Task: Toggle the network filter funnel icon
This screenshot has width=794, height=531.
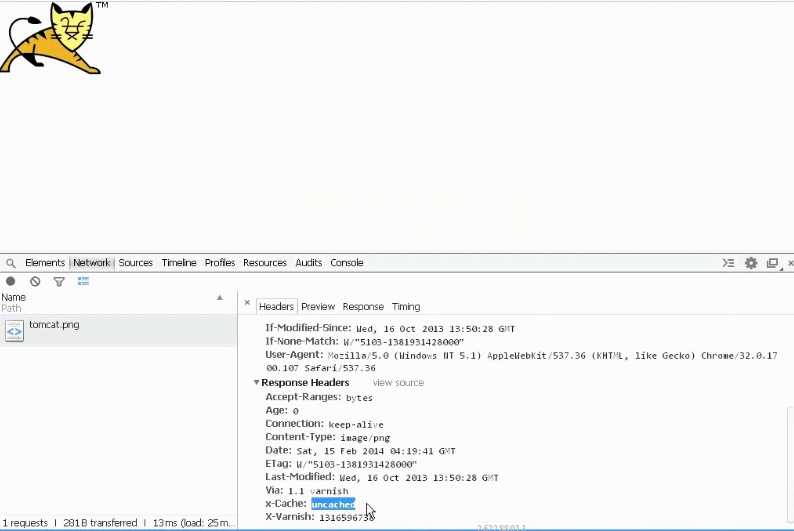Action: pyautogui.click(x=59, y=281)
